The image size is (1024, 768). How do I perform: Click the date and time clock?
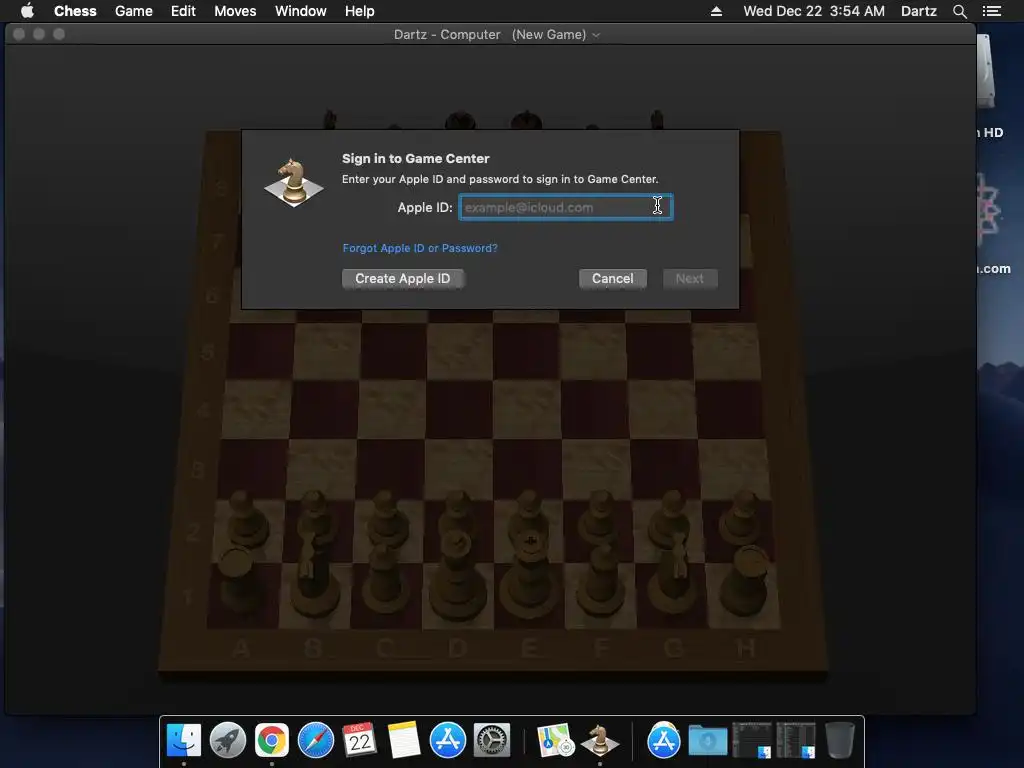814,11
